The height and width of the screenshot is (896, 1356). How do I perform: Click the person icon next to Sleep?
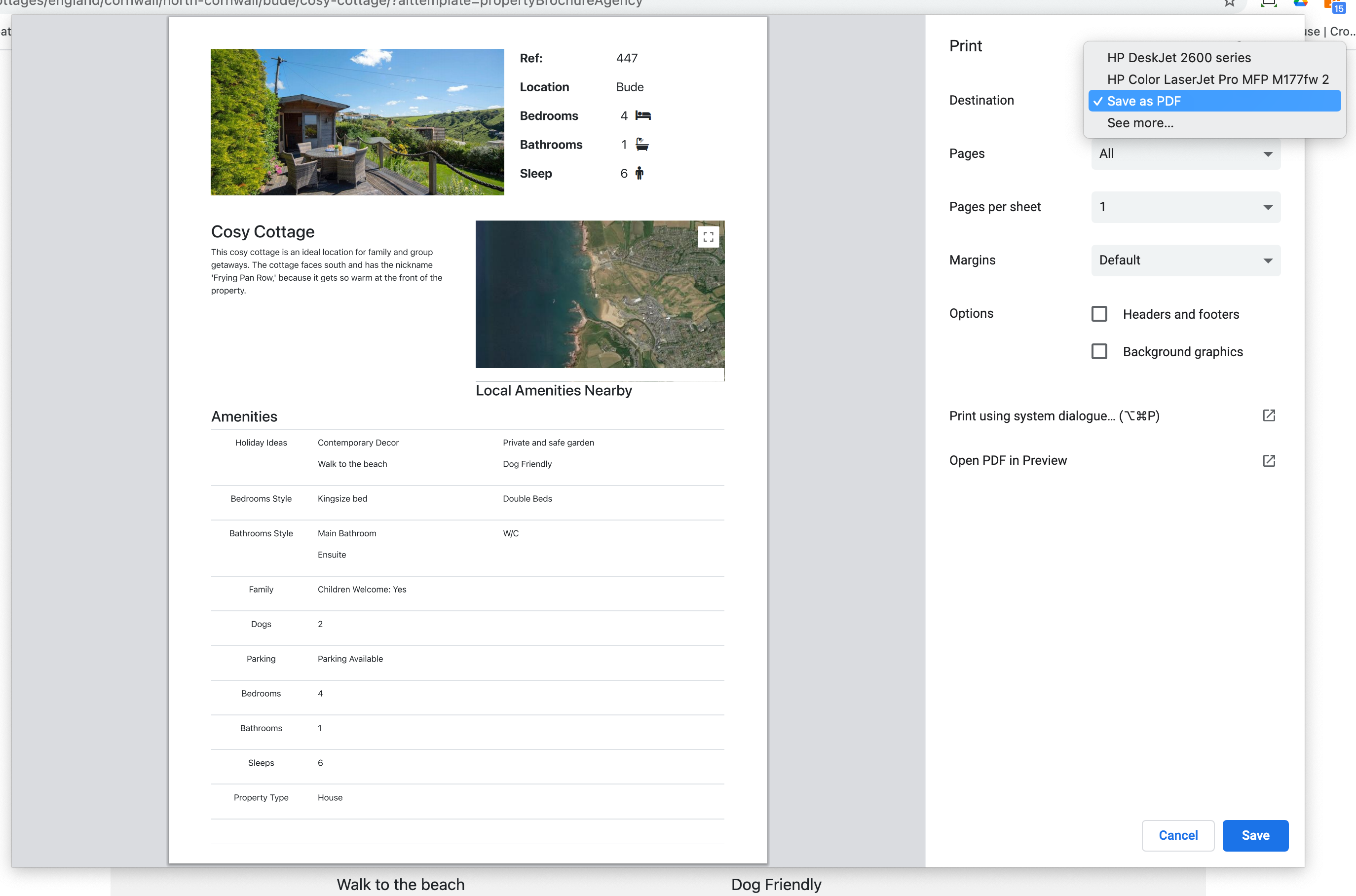[x=640, y=173]
